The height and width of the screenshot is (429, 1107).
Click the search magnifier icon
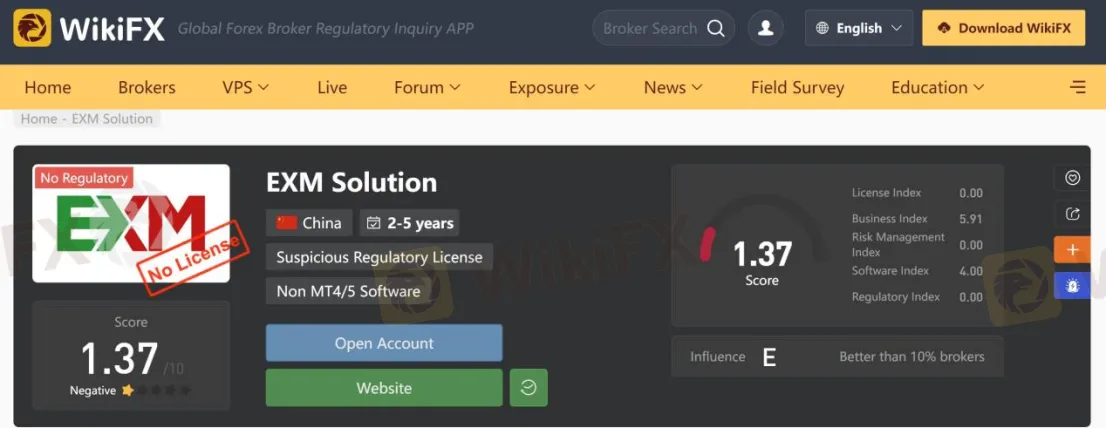tap(716, 28)
